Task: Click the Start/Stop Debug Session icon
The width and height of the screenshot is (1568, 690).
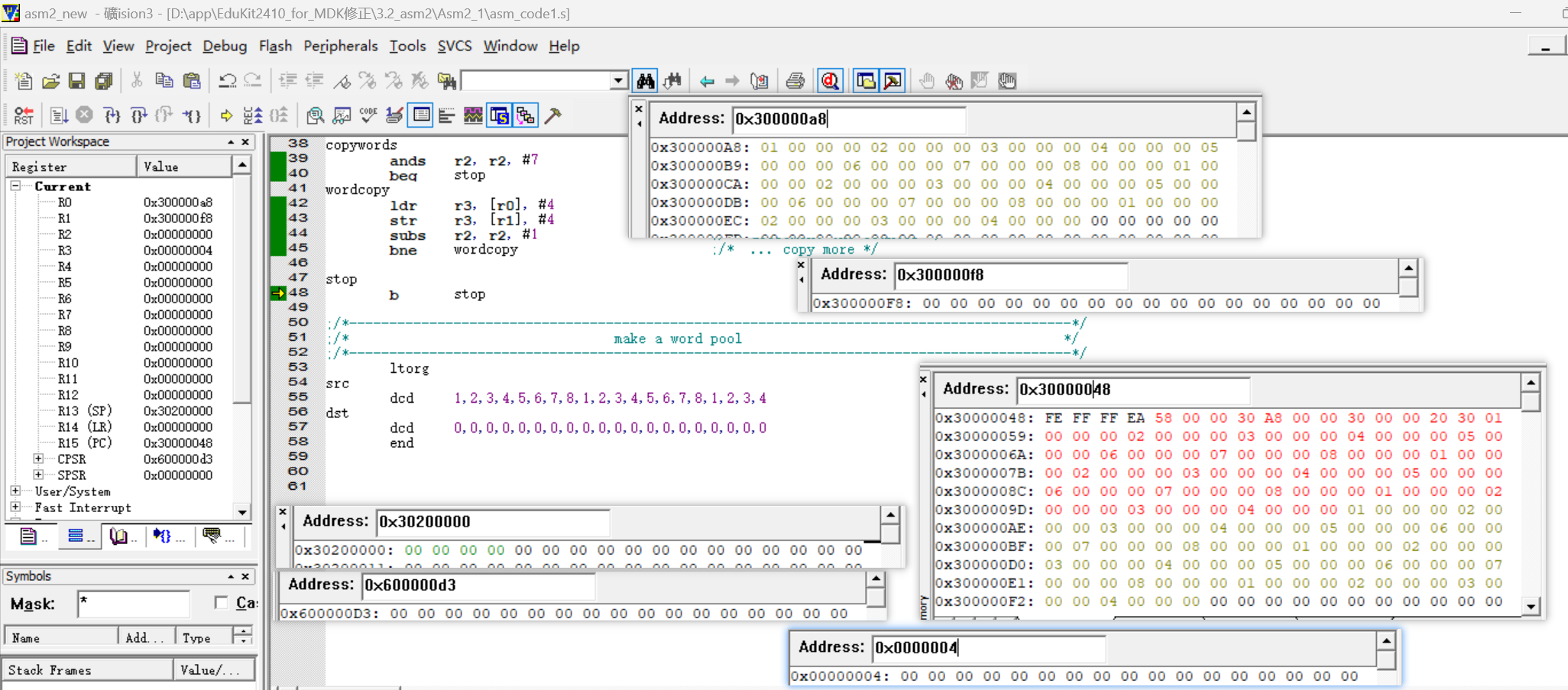Action: [x=831, y=81]
